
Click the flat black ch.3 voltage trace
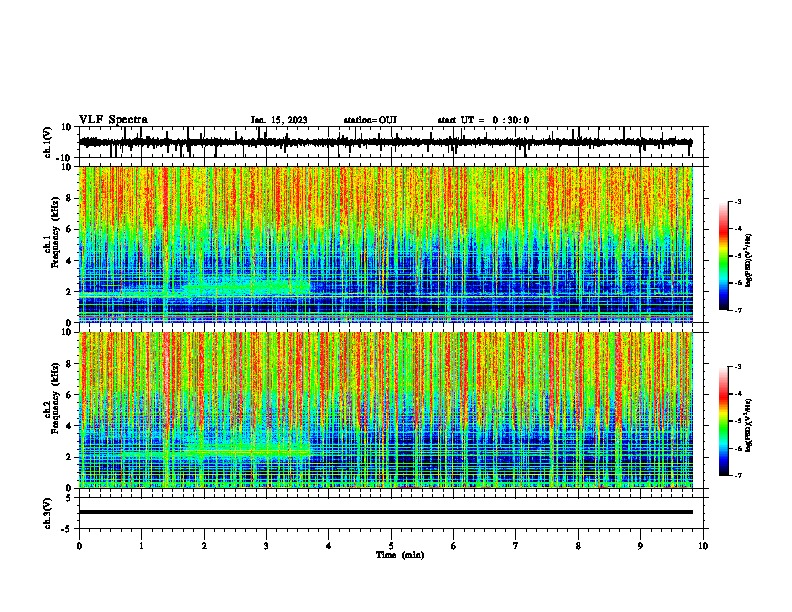tap(386, 512)
